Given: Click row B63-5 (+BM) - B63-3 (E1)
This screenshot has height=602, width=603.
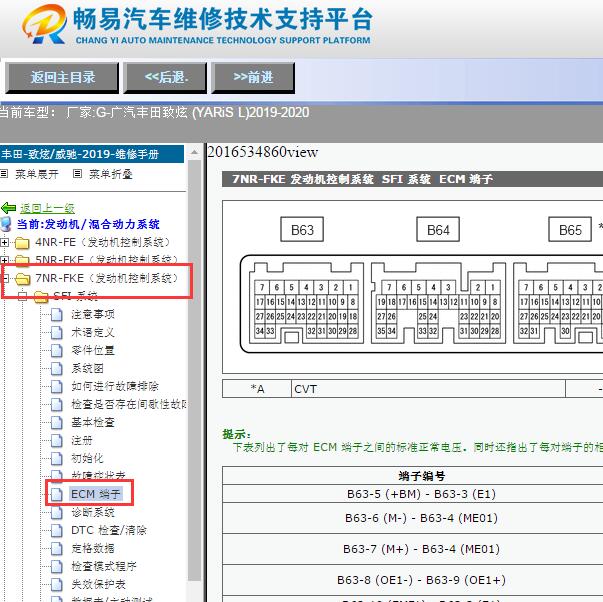Looking at the screenshot, I should click(413, 494).
